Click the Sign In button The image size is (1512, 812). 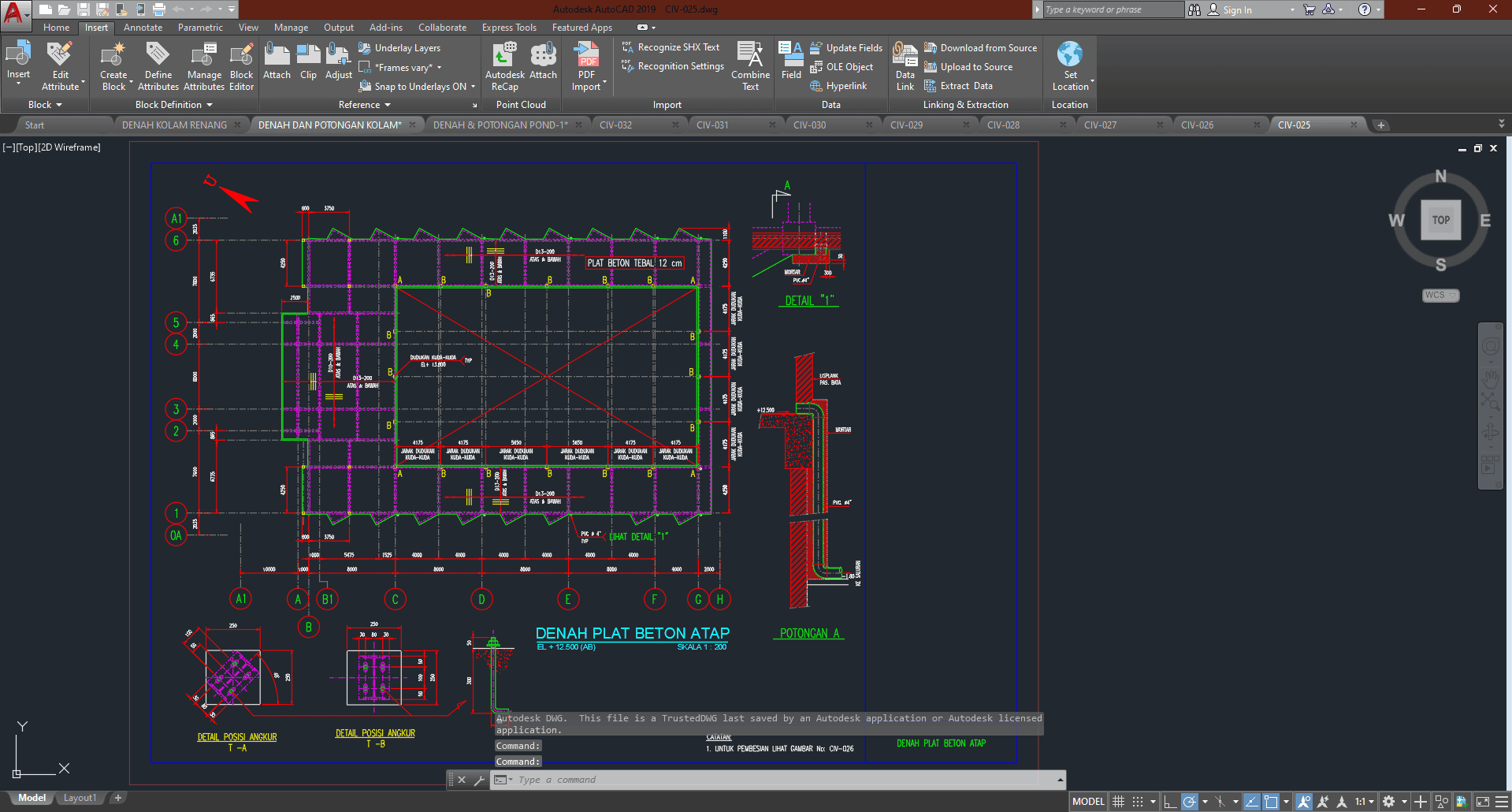1237,10
